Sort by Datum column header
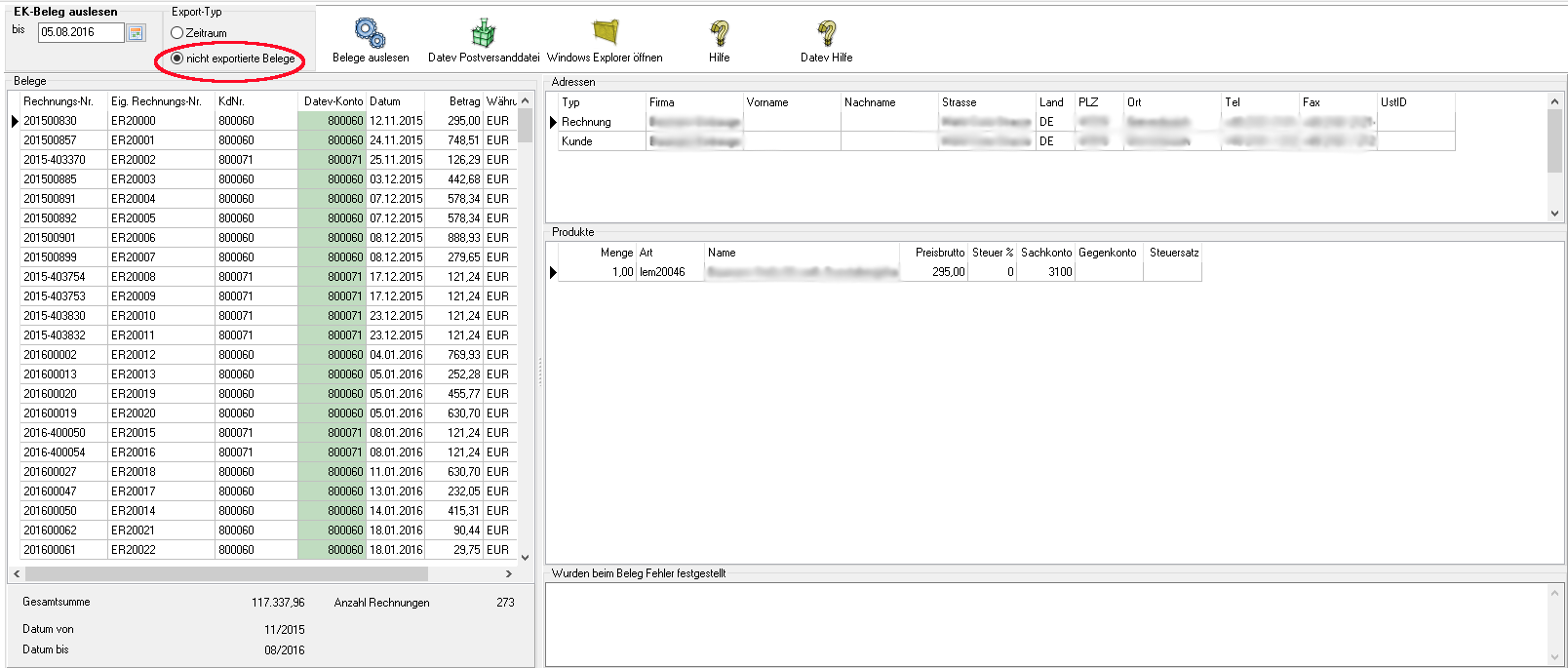This screenshot has width=1568, height=668. tap(385, 101)
